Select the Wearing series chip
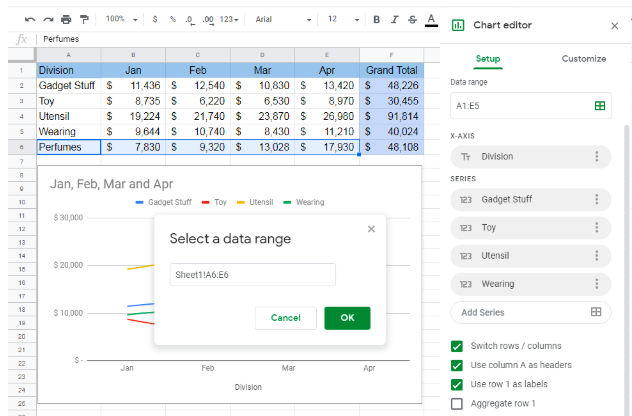632x416 pixels. [530, 284]
